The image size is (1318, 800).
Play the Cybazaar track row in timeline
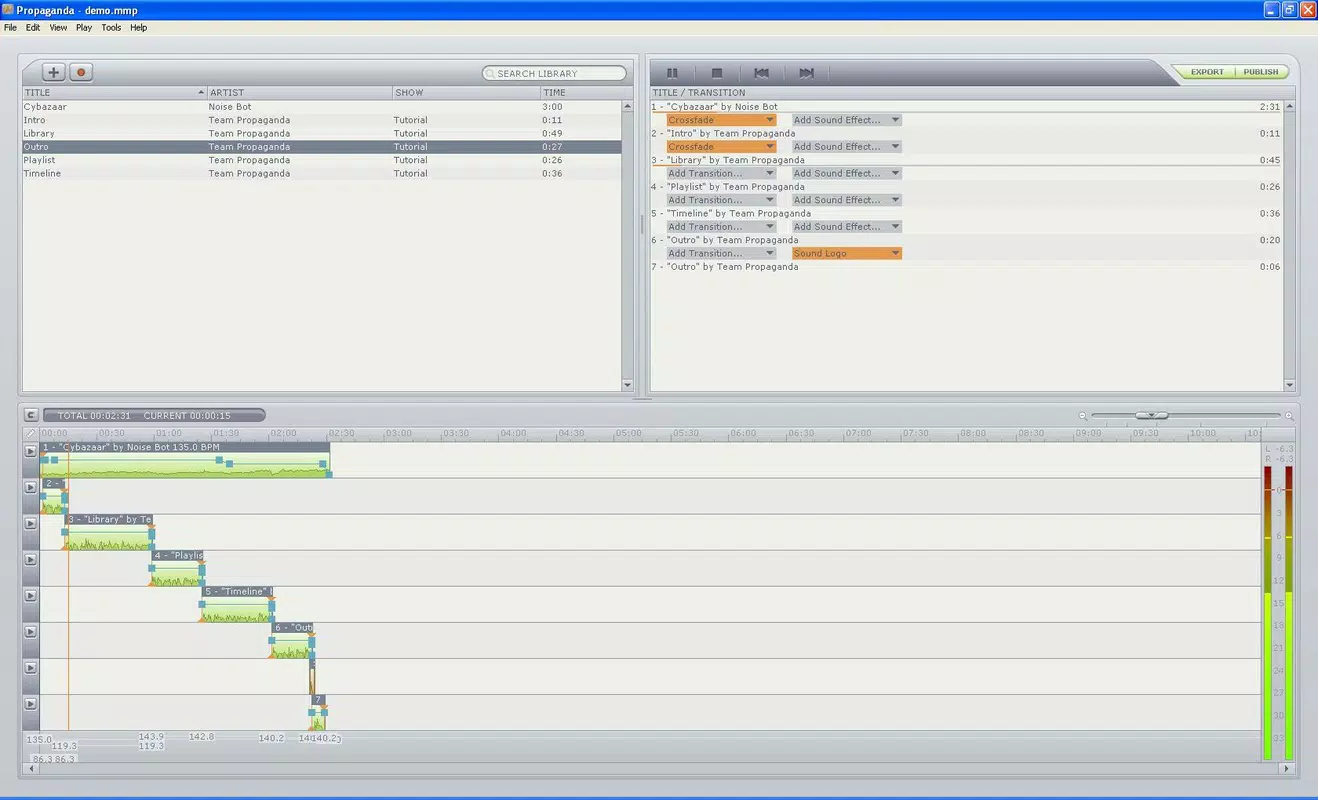(30, 451)
